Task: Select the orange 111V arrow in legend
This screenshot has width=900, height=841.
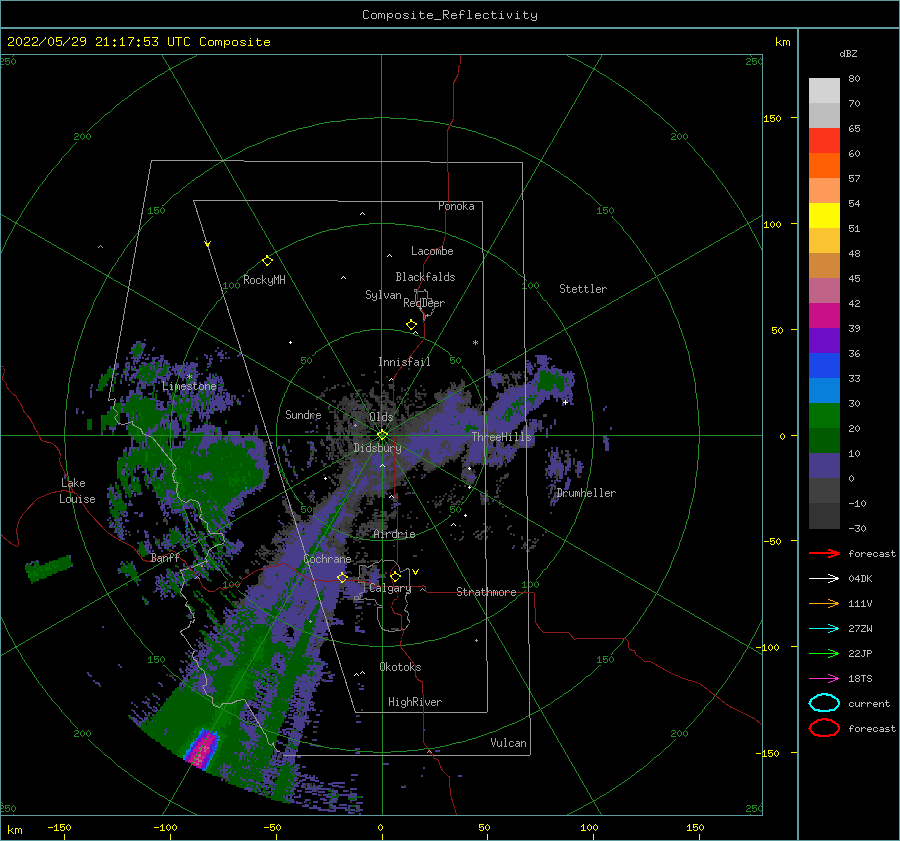Action: [x=824, y=603]
